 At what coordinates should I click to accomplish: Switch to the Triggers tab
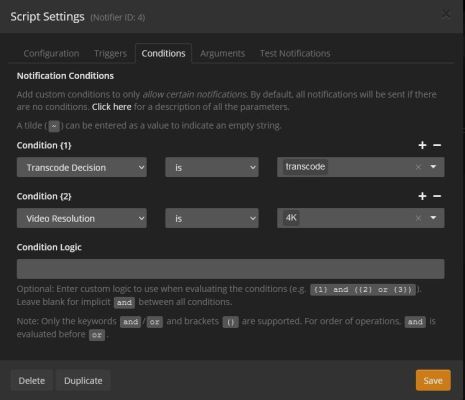coord(110,53)
